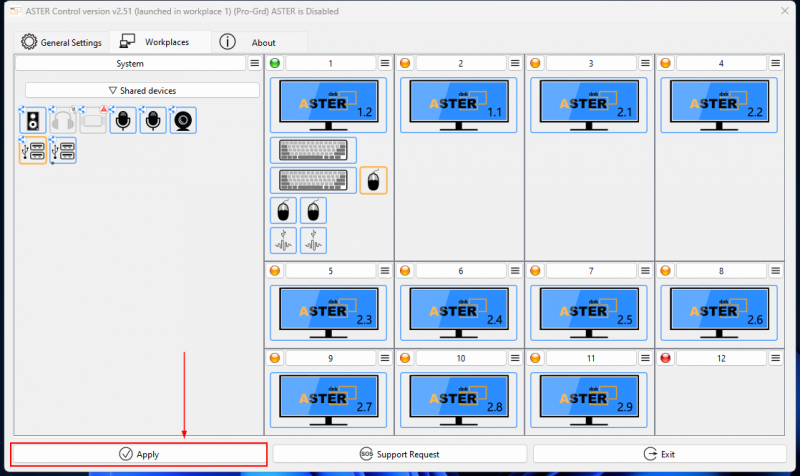Open the System panel hamburger menu
The height and width of the screenshot is (476, 800).
[255, 63]
